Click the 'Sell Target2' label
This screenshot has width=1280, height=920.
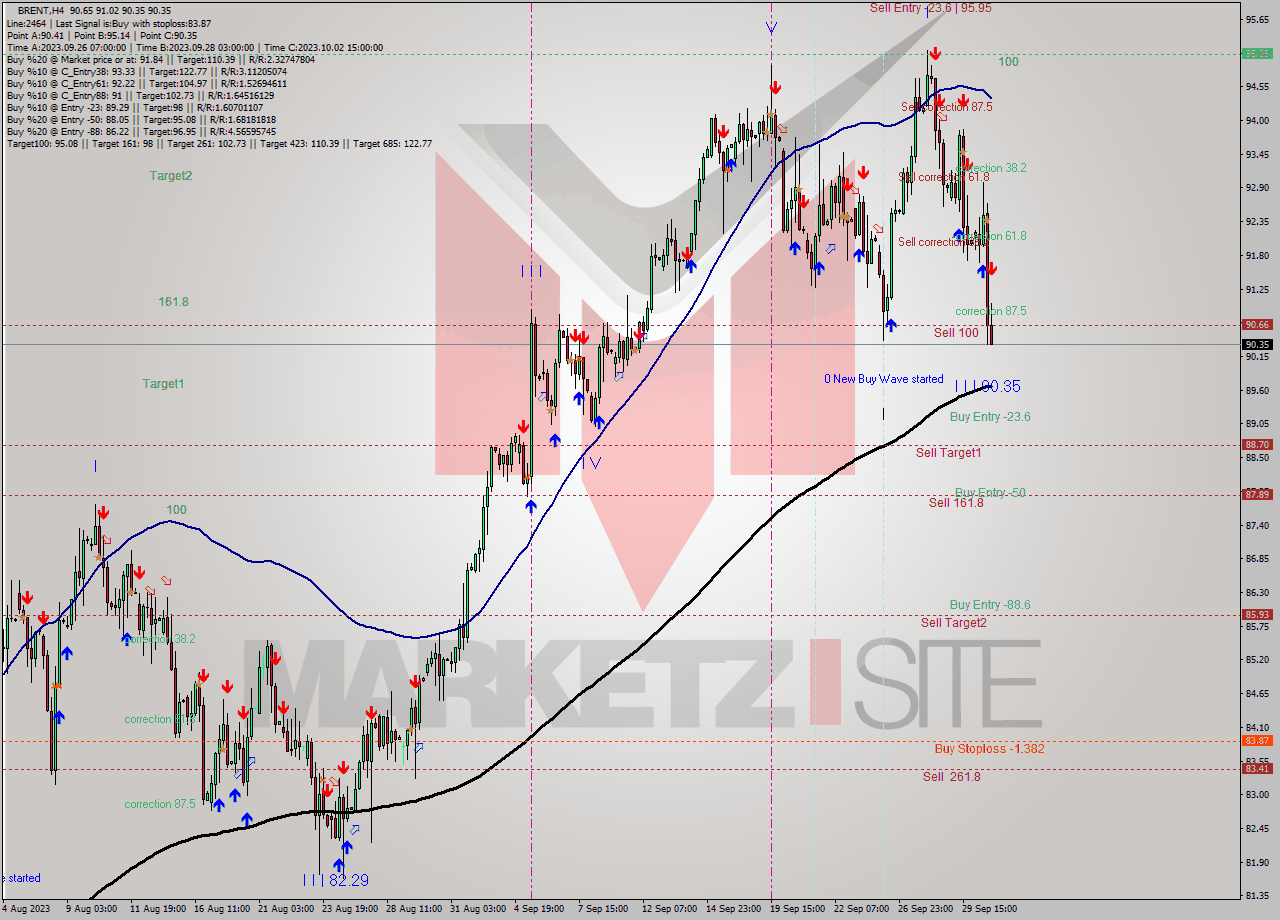pos(954,623)
